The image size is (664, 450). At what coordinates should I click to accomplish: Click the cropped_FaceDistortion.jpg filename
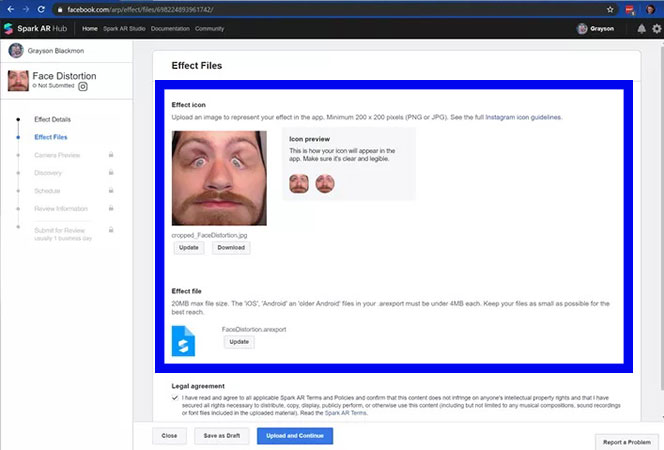209,235
